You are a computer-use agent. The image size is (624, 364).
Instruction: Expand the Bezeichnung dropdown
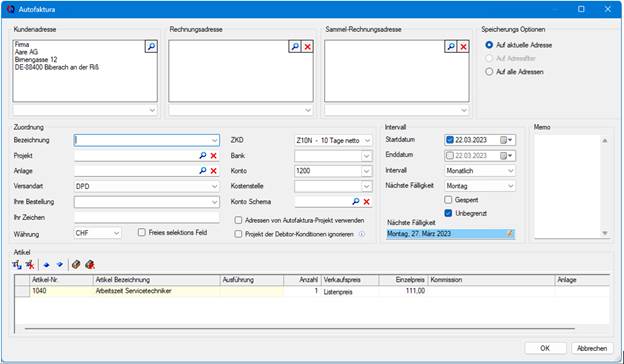coord(214,140)
